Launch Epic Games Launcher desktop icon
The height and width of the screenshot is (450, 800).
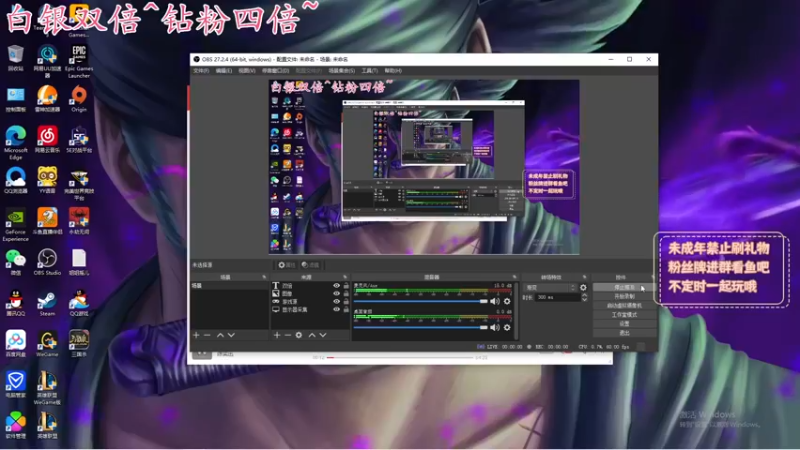pyautogui.click(x=79, y=61)
